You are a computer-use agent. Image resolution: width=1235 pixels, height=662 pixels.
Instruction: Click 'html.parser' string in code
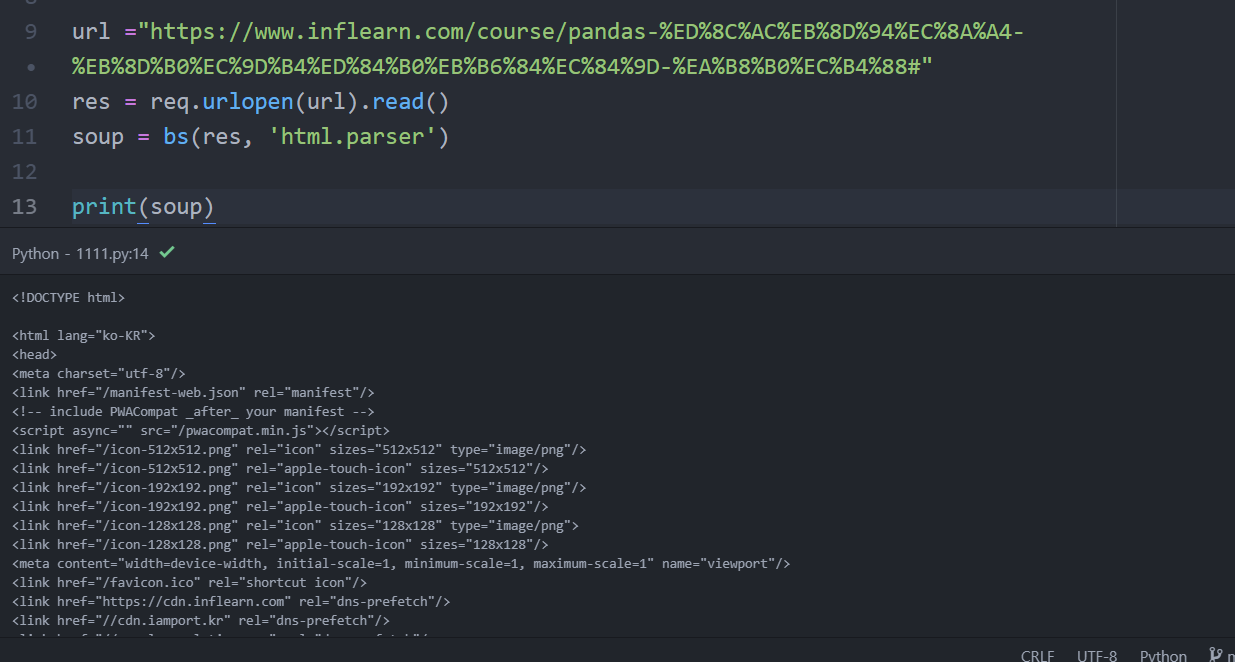352,137
